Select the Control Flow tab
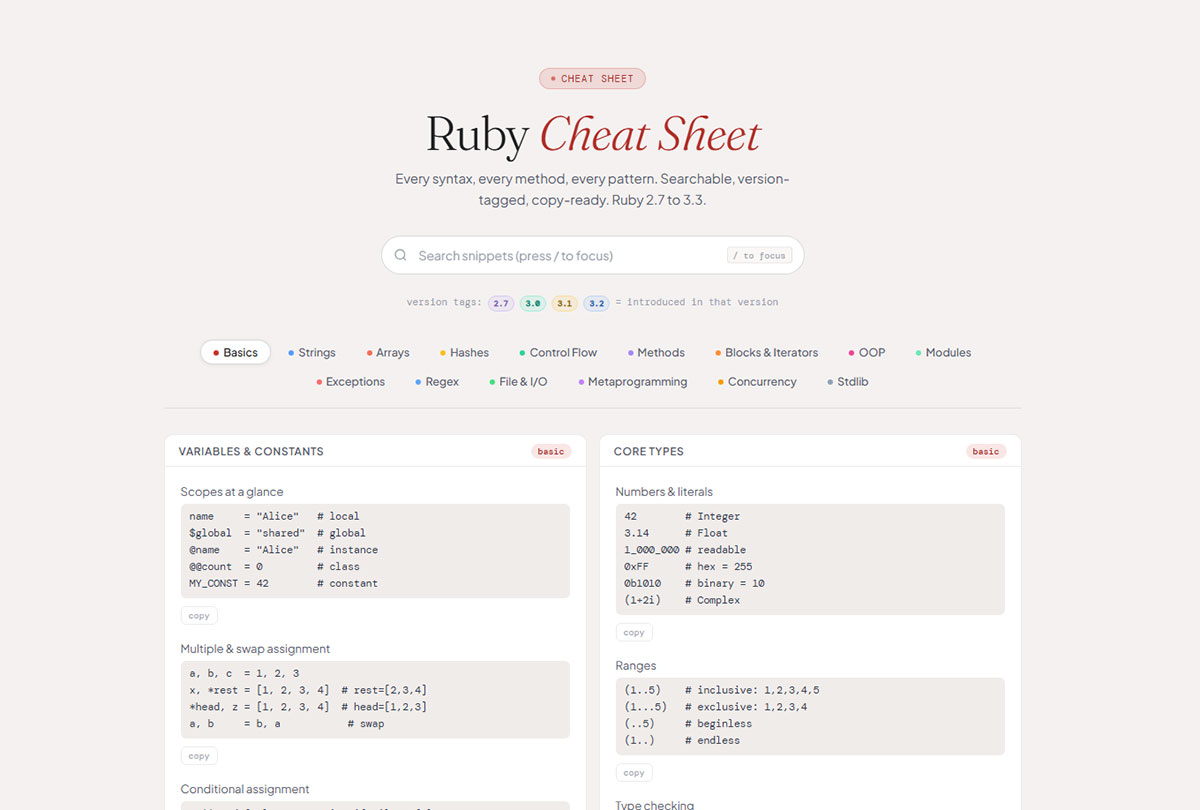The height and width of the screenshot is (810, 1200). [557, 352]
